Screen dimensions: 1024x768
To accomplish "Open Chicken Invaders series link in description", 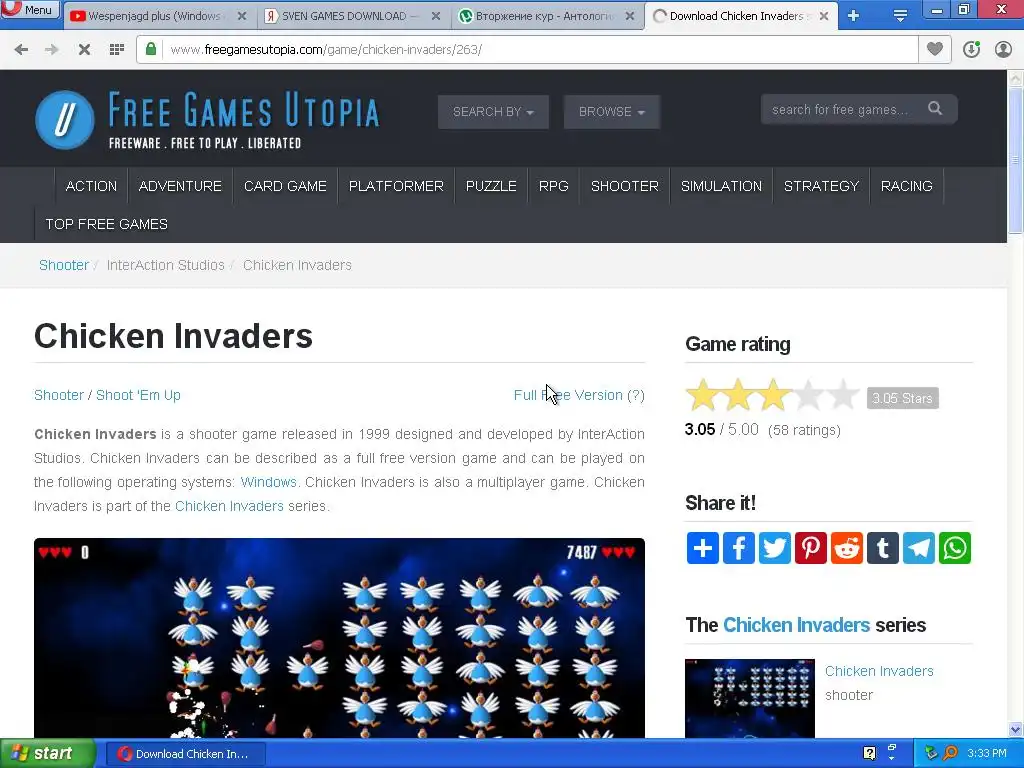I will tap(229, 506).
